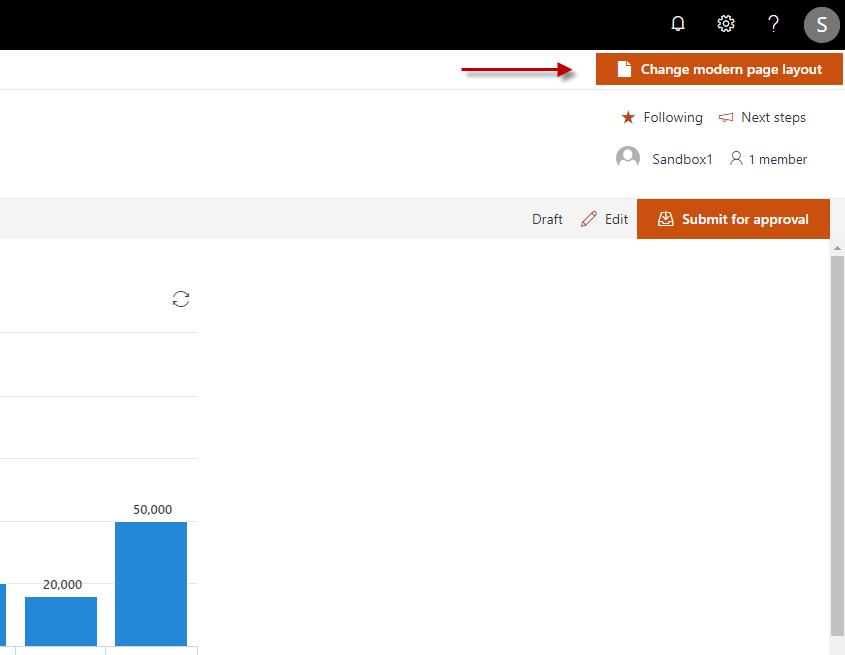Toggle Following with the star icon
This screenshot has height=655, width=845.
click(627, 117)
